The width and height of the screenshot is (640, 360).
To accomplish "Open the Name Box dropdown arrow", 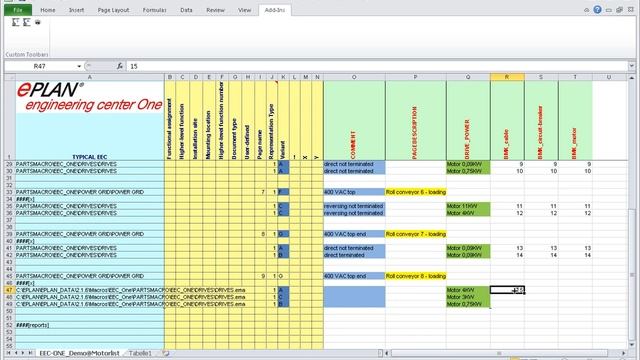I will tap(79, 66).
